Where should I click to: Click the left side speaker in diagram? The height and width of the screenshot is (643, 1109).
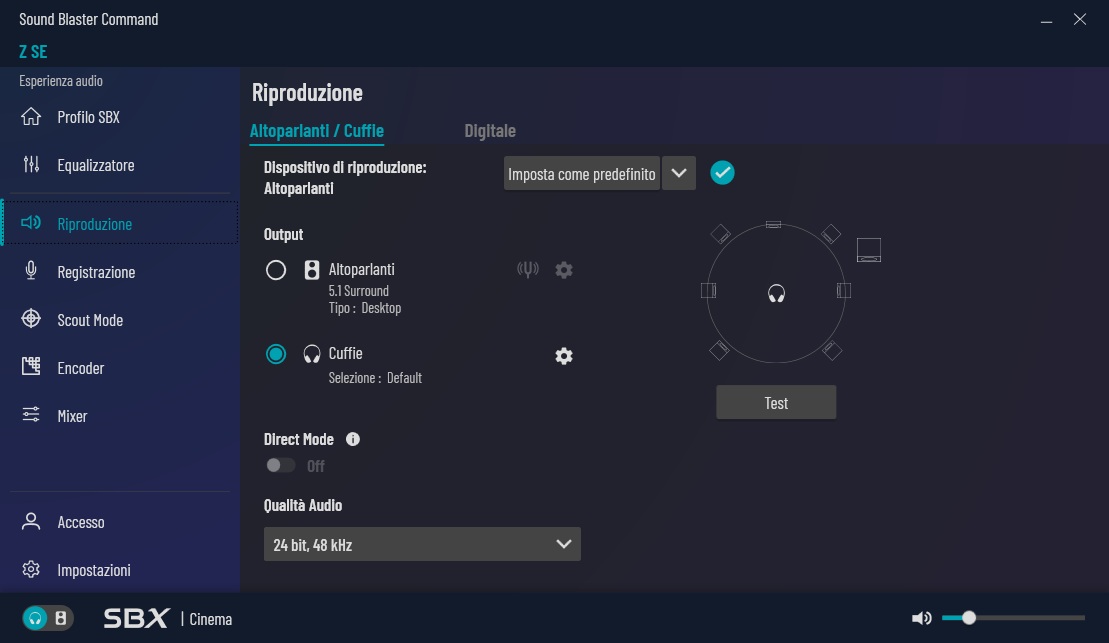click(708, 290)
